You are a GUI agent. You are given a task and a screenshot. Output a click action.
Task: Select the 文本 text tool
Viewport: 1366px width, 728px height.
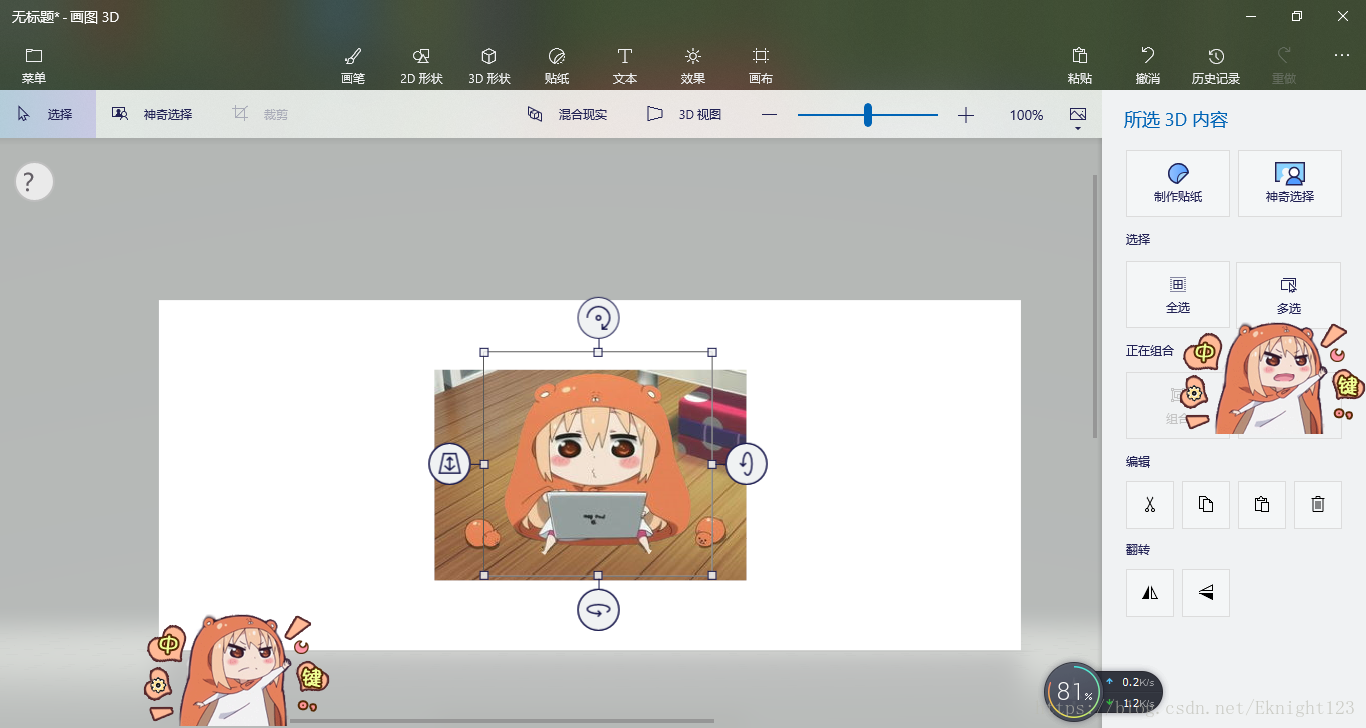[x=625, y=65]
